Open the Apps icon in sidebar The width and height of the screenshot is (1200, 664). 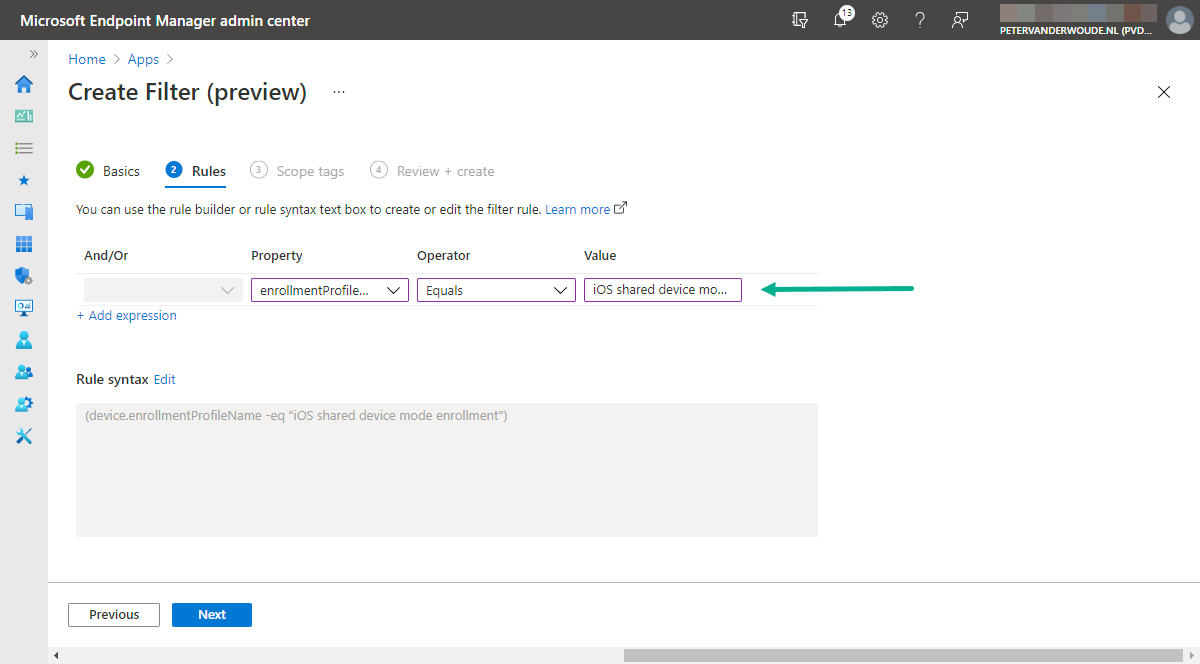pos(24,243)
